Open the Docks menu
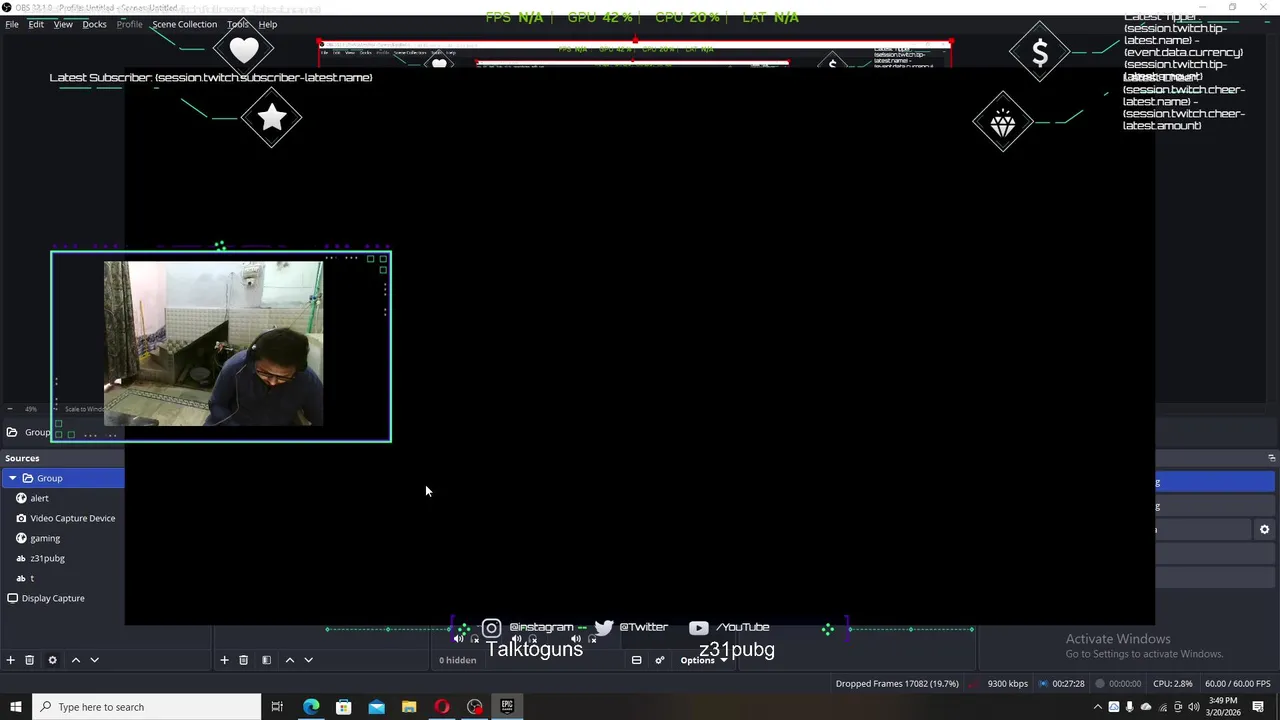Image resolution: width=1280 pixels, height=720 pixels. [94, 24]
